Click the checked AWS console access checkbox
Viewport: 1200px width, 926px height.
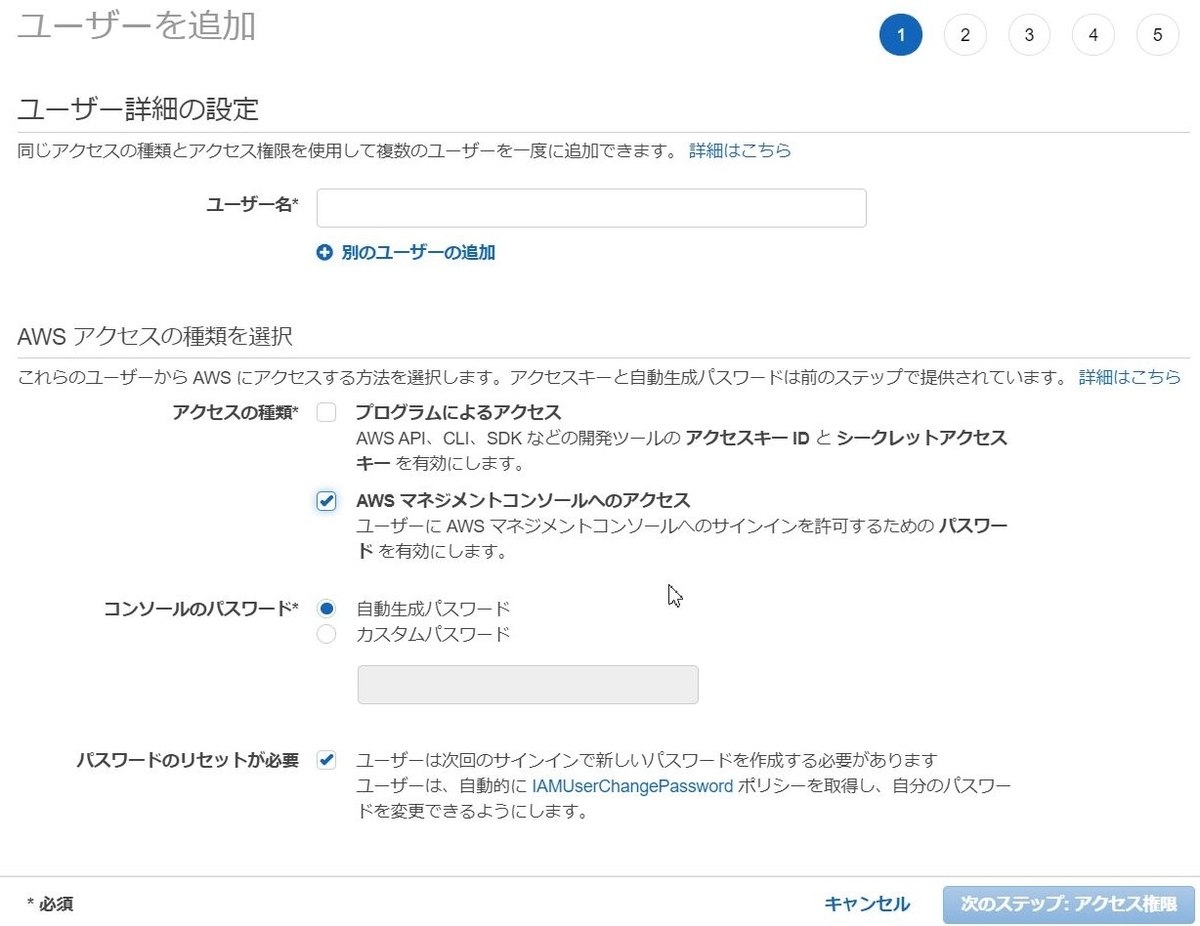coord(326,500)
